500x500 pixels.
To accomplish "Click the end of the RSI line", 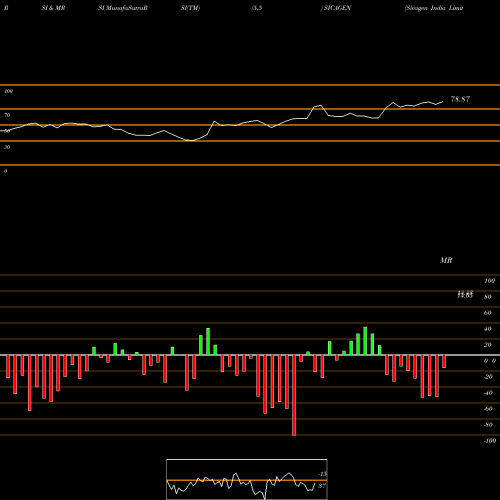I will pyautogui.click(x=443, y=102).
